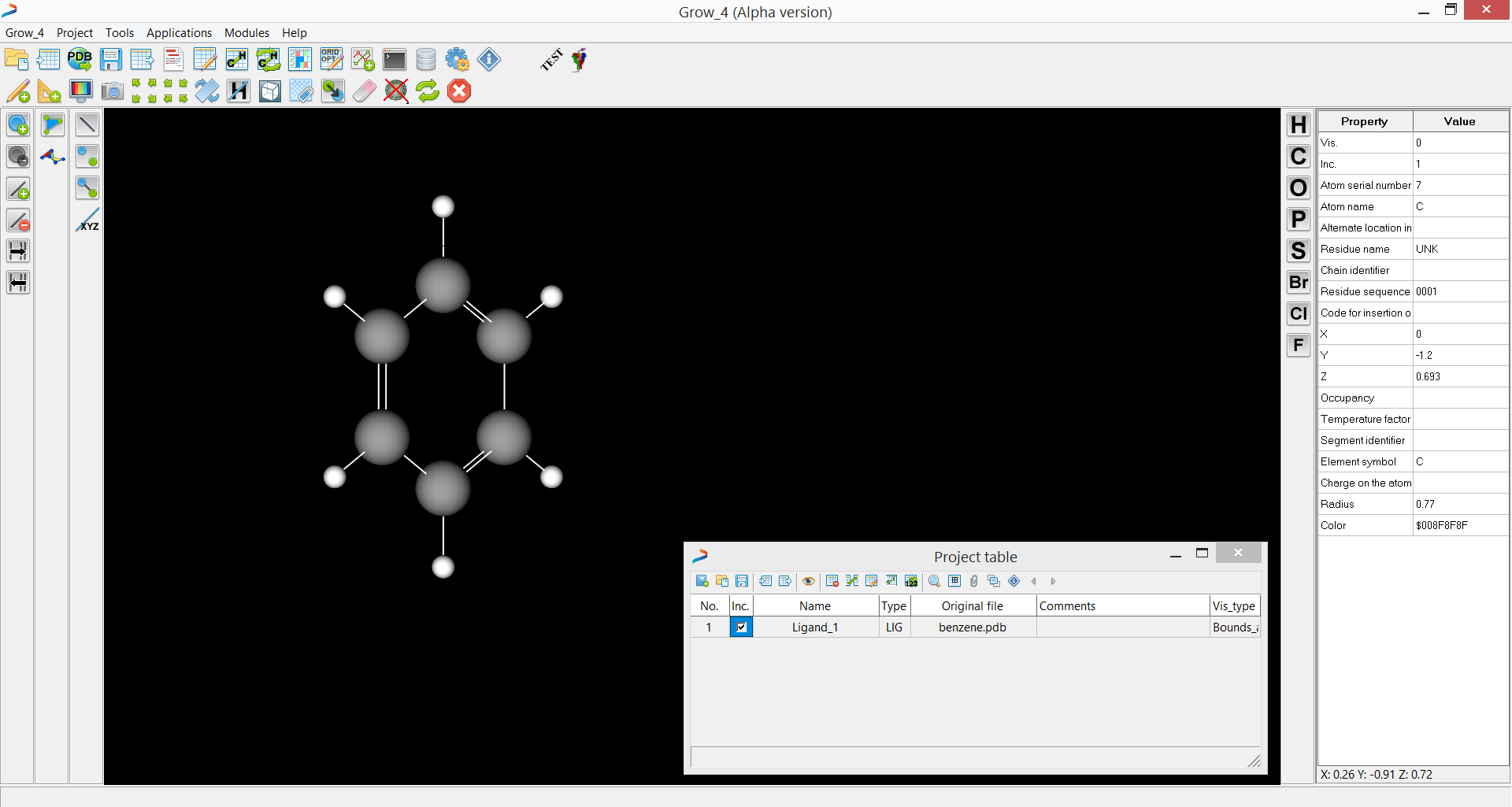
Task: Click the wireframe cube box icon
Action: coord(270,91)
